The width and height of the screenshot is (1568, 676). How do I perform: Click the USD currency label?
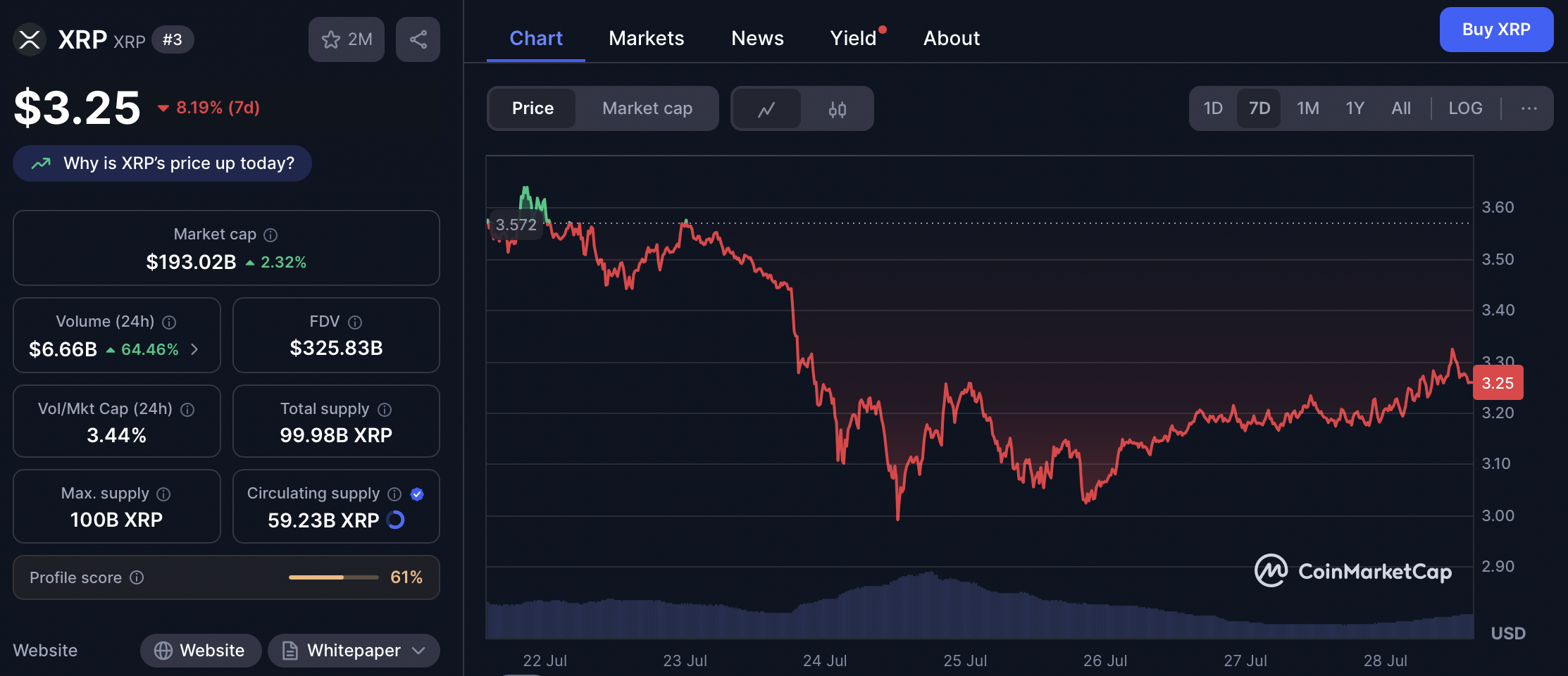click(x=1508, y=633)
